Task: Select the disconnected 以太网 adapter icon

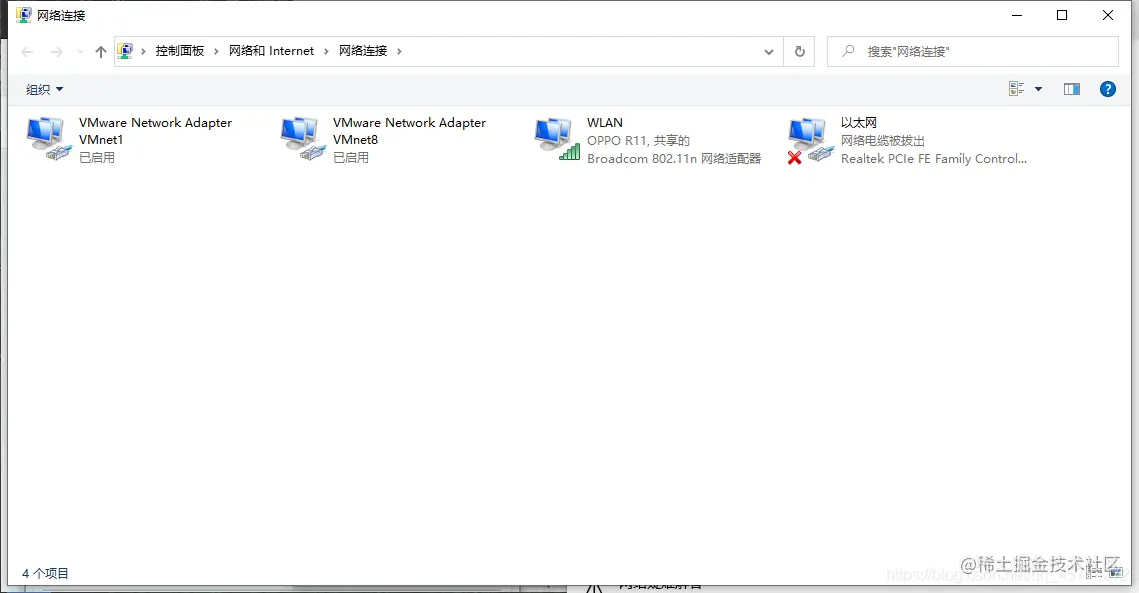Action: coord(808,138)
